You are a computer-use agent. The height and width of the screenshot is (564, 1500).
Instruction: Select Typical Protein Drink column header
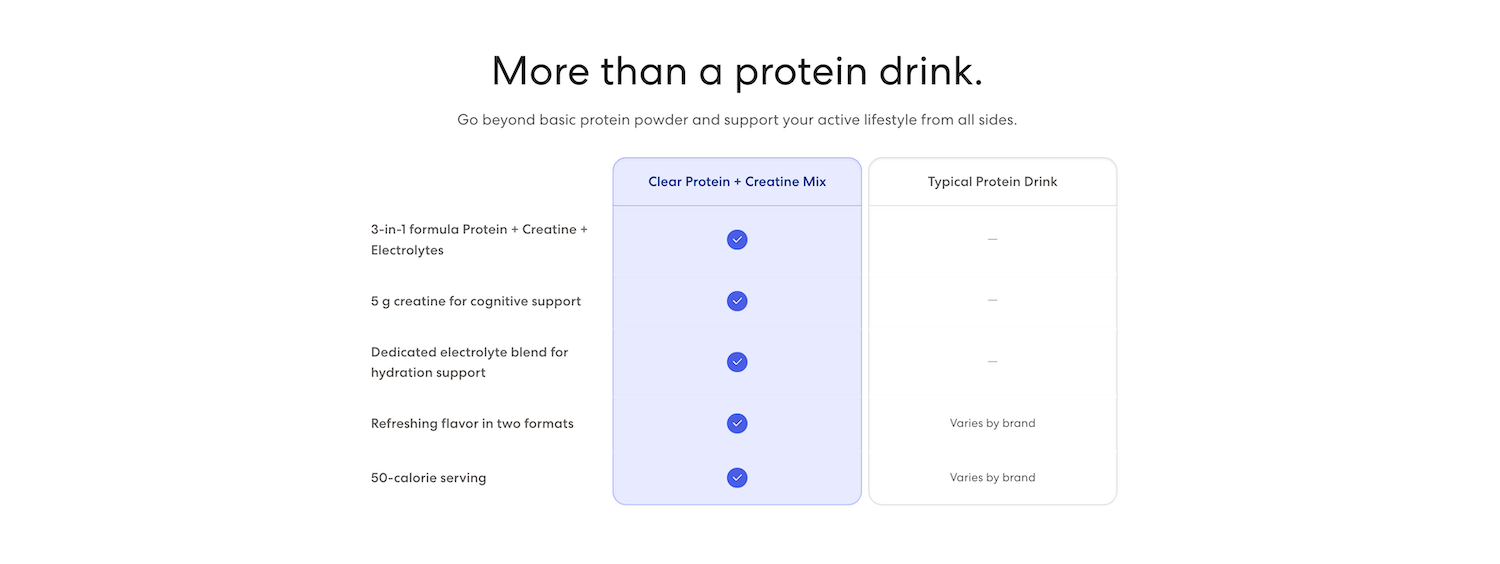[x=992, y=182]
